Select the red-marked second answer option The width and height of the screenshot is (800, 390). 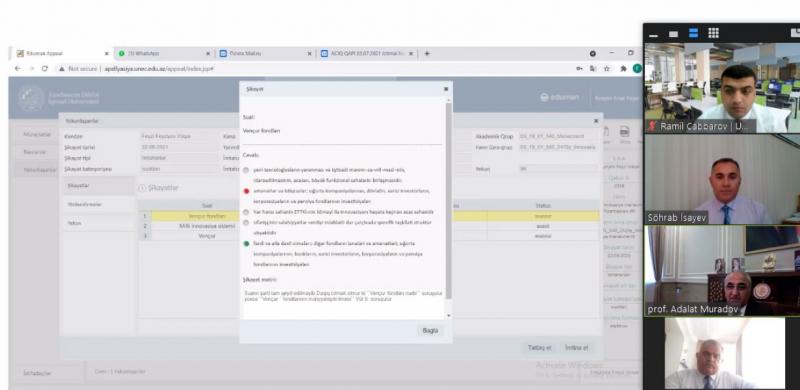[246, 191]
